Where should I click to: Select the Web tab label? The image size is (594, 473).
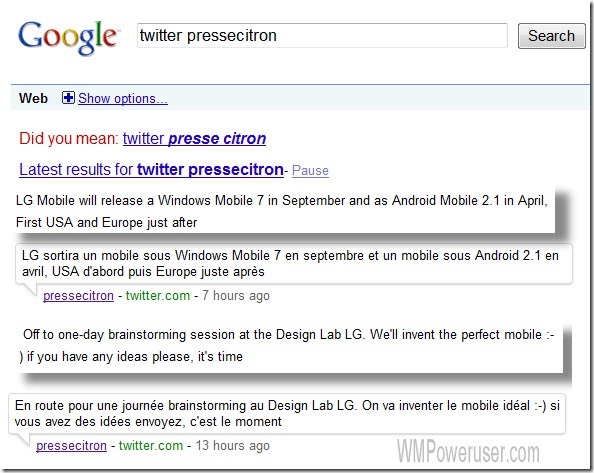33,98
